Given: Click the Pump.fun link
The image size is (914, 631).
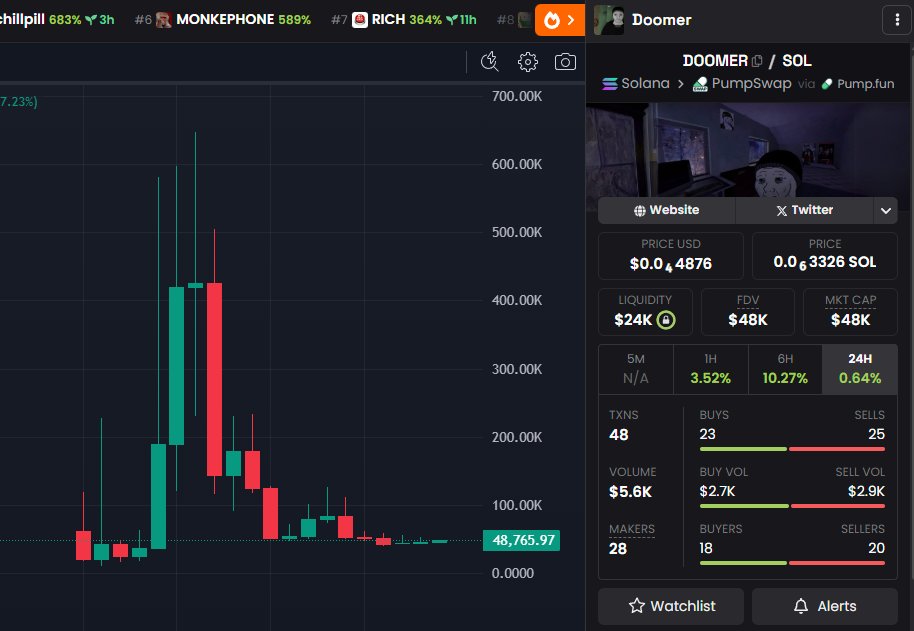Looking at the screenshot, I should coord(857,84).
